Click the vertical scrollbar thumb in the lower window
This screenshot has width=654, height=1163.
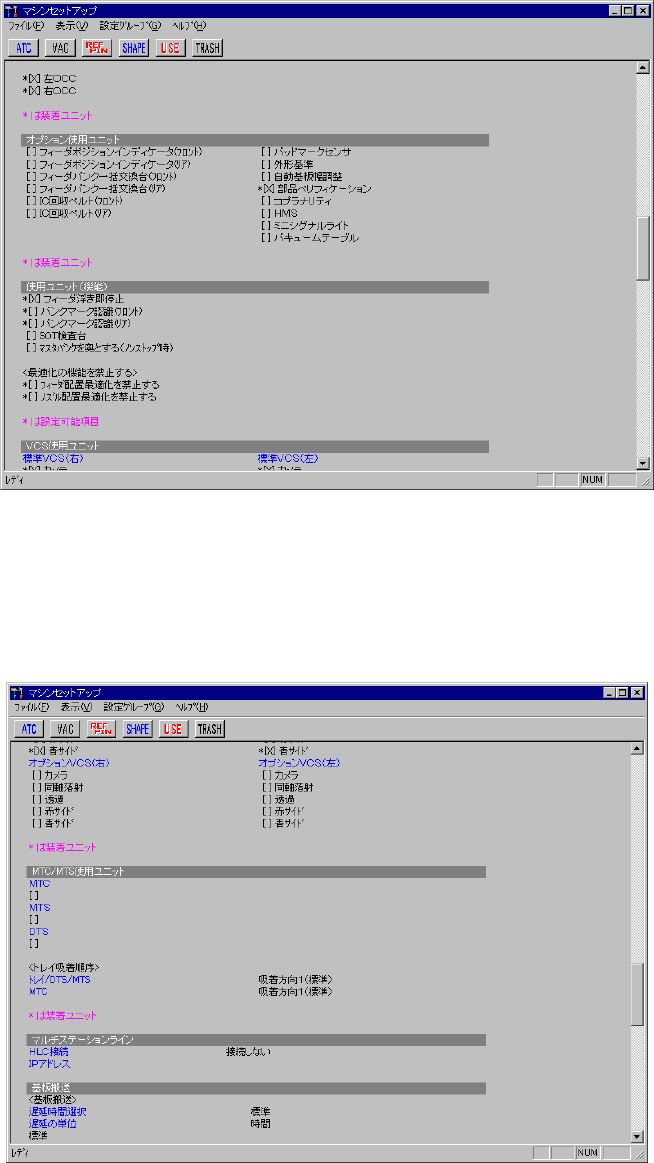pyautogui.click(x=637, y=995)
